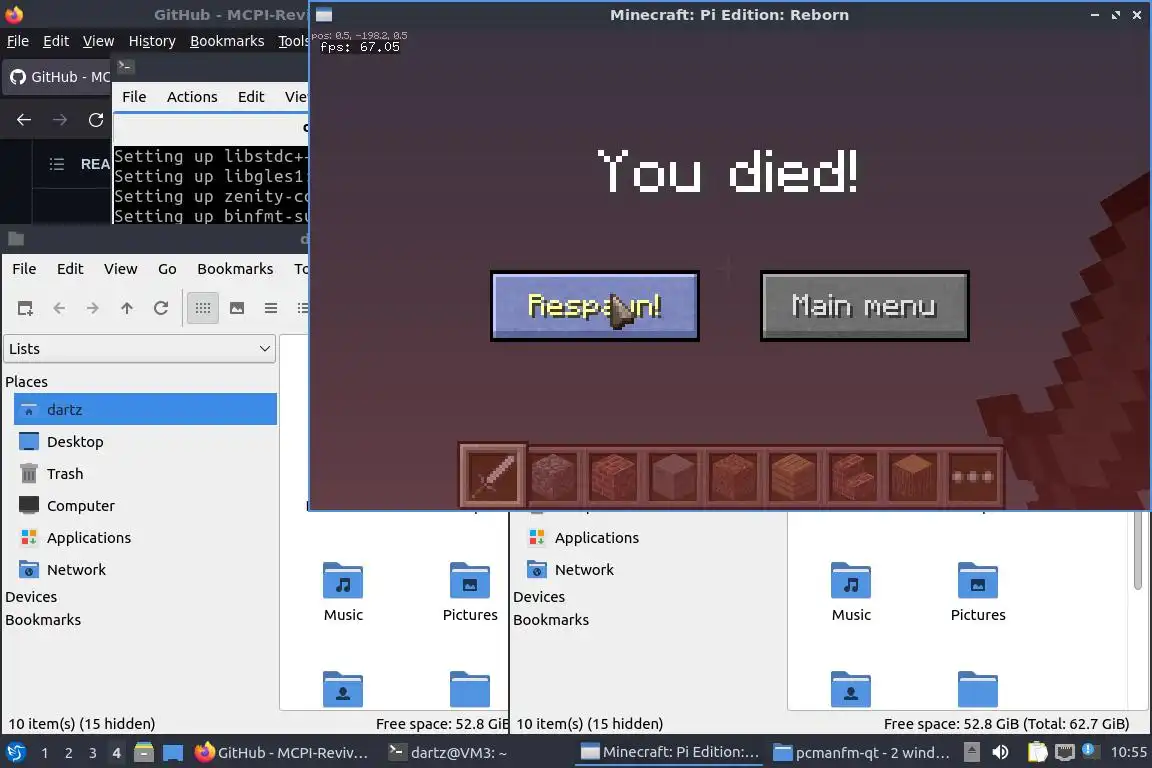Screen dimensions: 1152x768
Task: Open Computer in left Places panel
Action: pyautogui.click(x=81, y=506)
